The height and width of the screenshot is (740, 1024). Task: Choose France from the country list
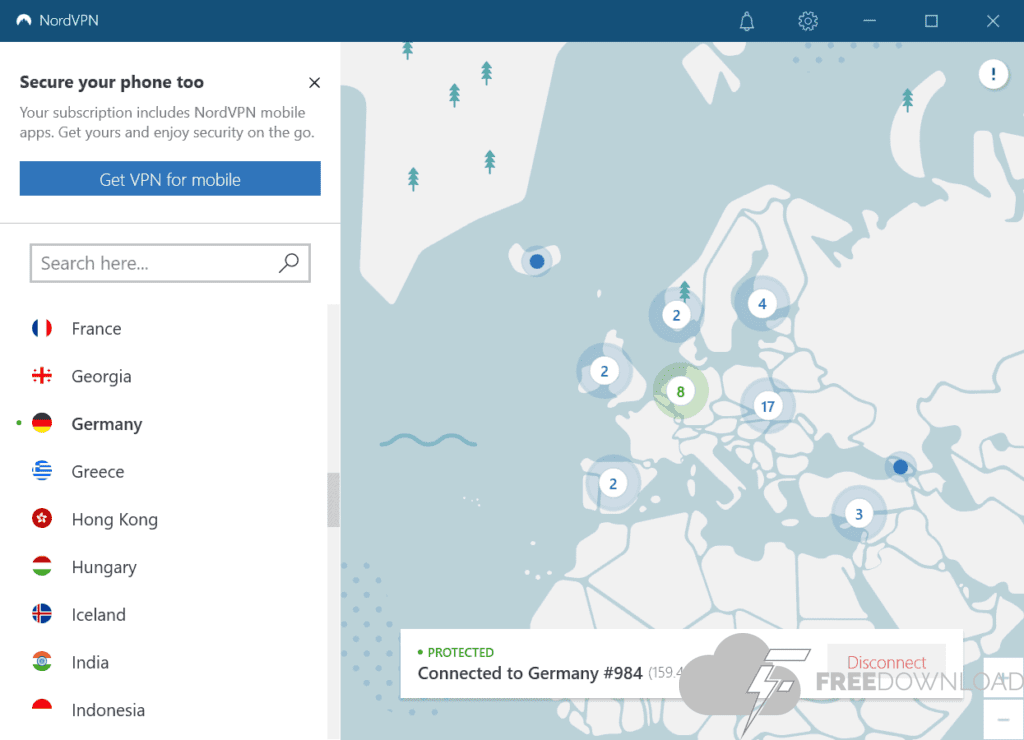click(x=96, y=329)
